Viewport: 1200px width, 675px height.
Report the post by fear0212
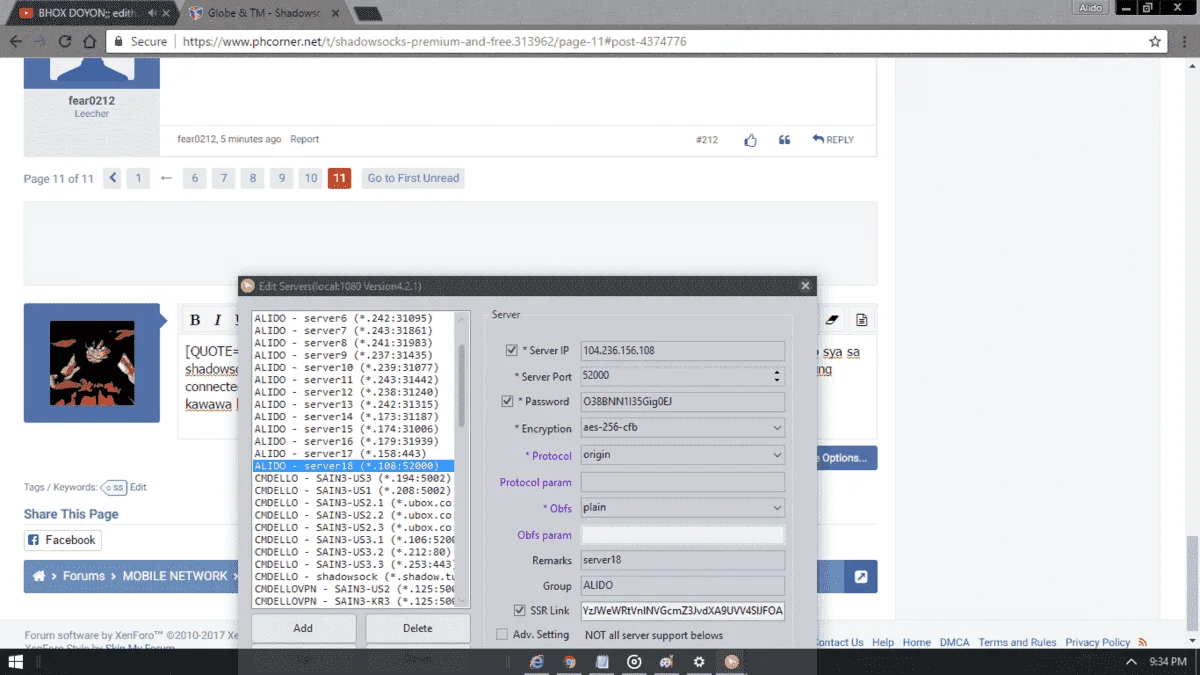click(x=305, y=140)
